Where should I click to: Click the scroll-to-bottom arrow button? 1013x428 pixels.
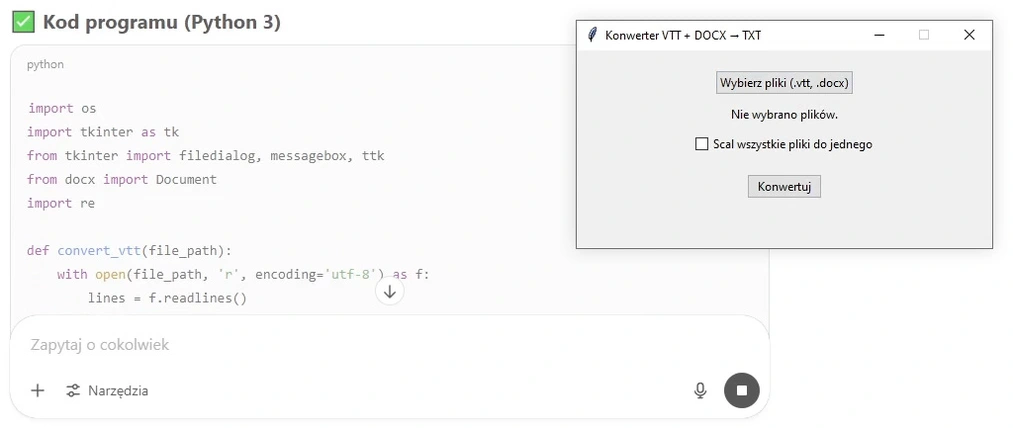[390, 292]
